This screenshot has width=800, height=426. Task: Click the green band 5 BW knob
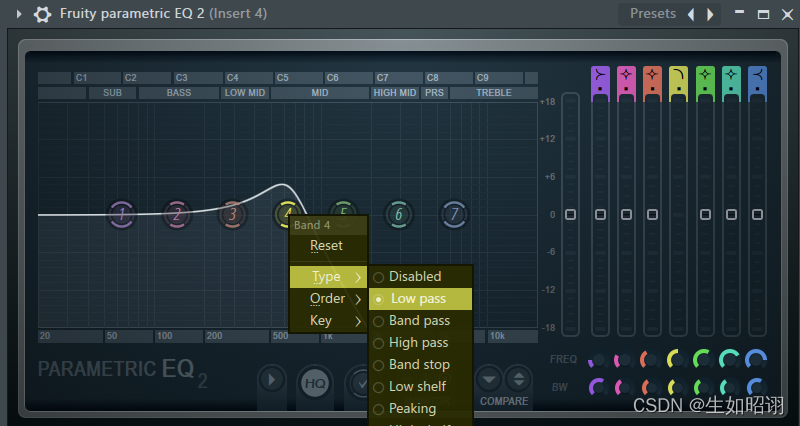[704, 388]
